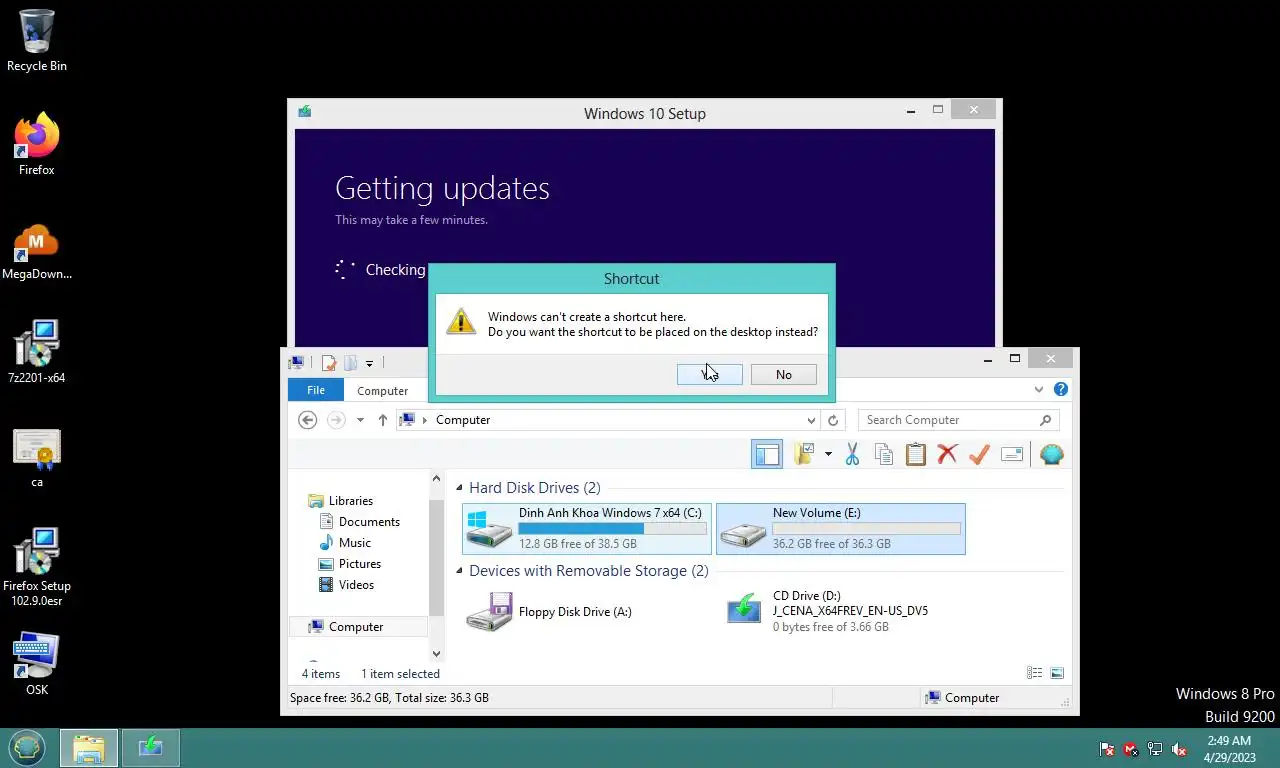Select Computer in the navigation pane
This screenshot has width=1280, height=768.
358,627
